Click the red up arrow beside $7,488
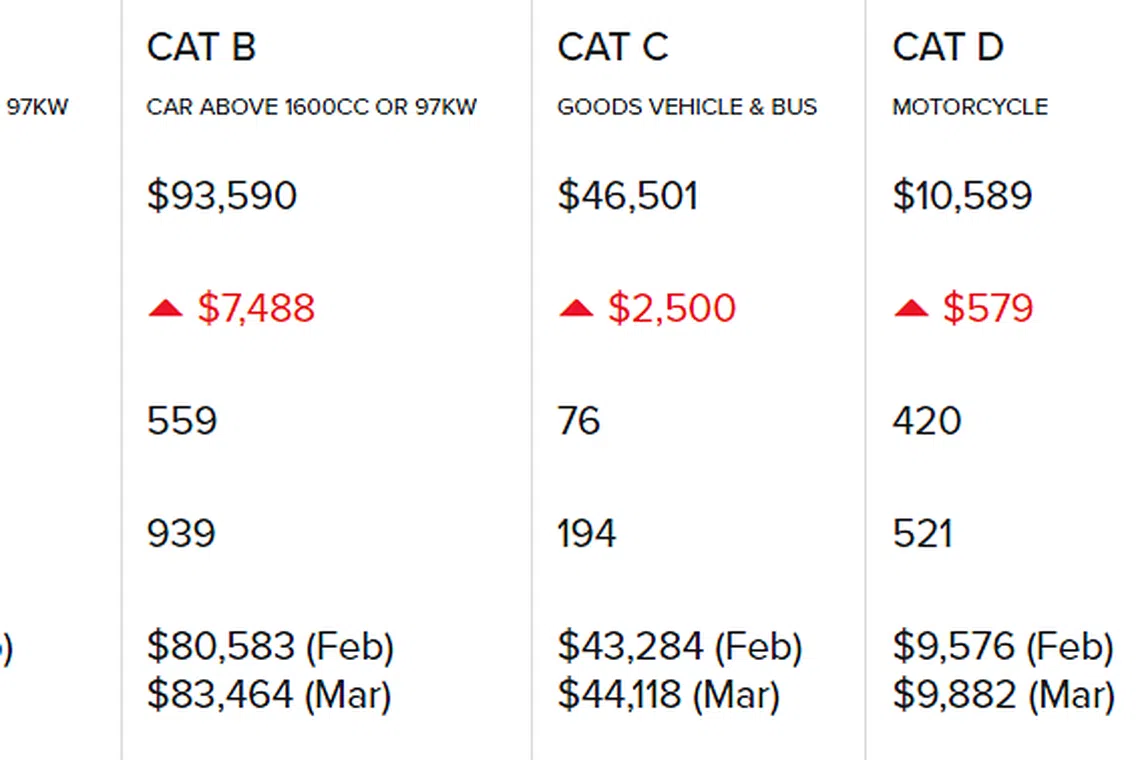 (165, 309)
